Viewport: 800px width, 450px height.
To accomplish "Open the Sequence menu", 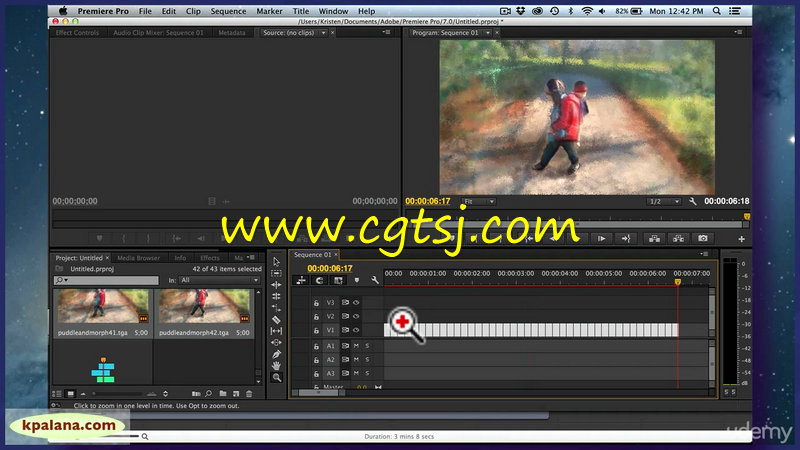I will (x=228, y=11).
